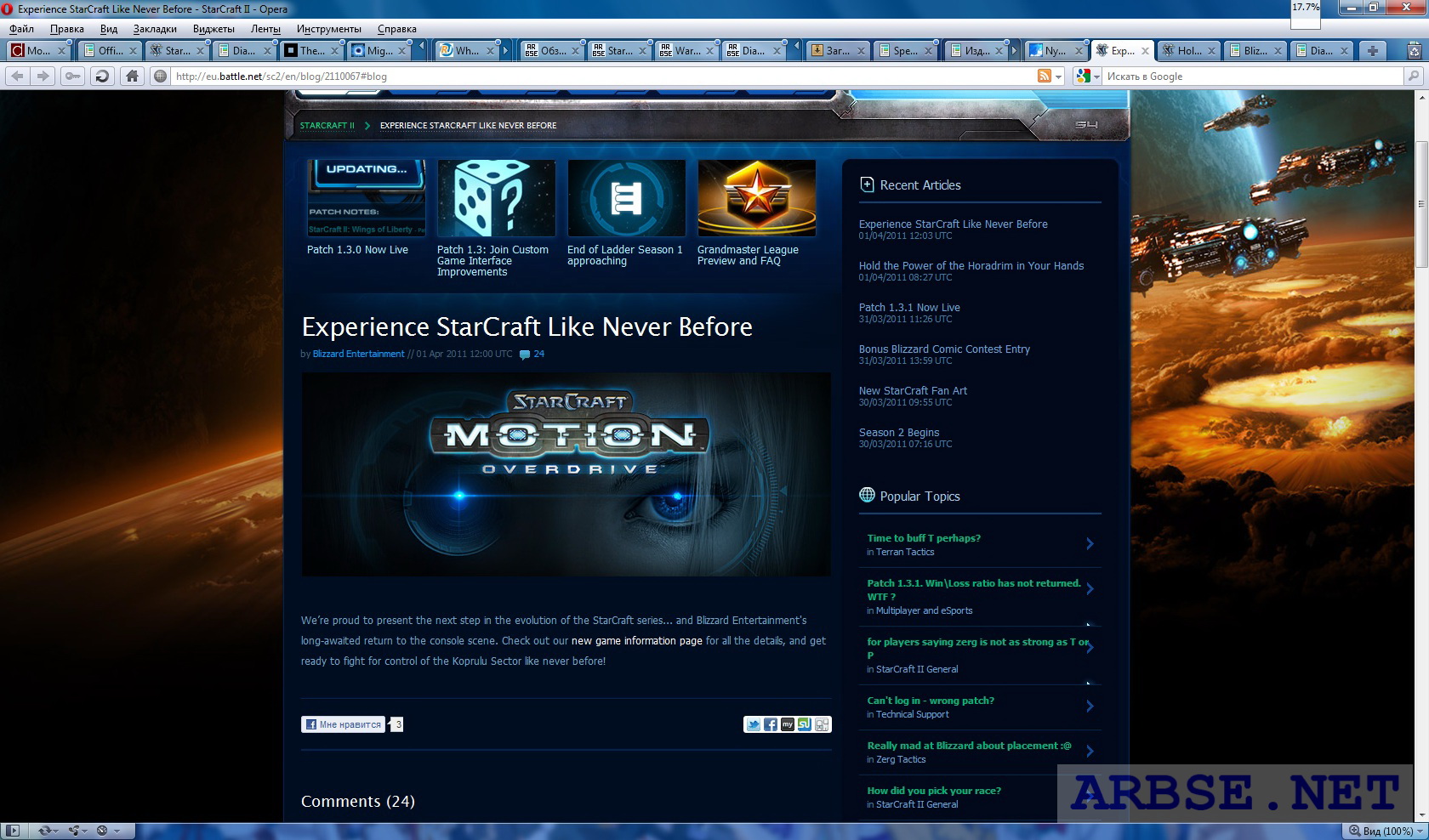The width and height of the screenshot is (1429, 840).
Task: Click the Искать в Google search field
Action: coord(1253,77)
